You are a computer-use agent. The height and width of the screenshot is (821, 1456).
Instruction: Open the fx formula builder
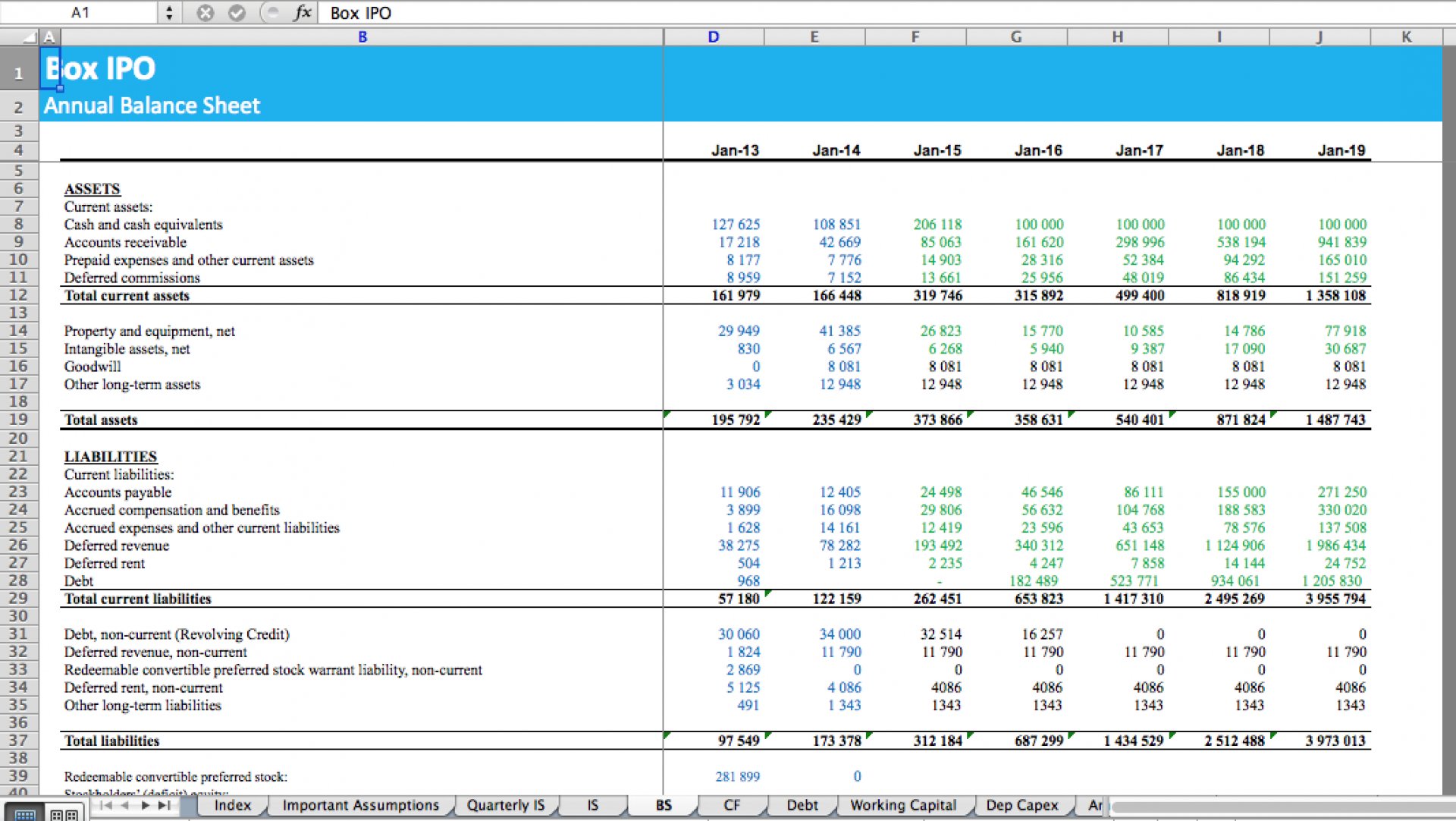303,12
